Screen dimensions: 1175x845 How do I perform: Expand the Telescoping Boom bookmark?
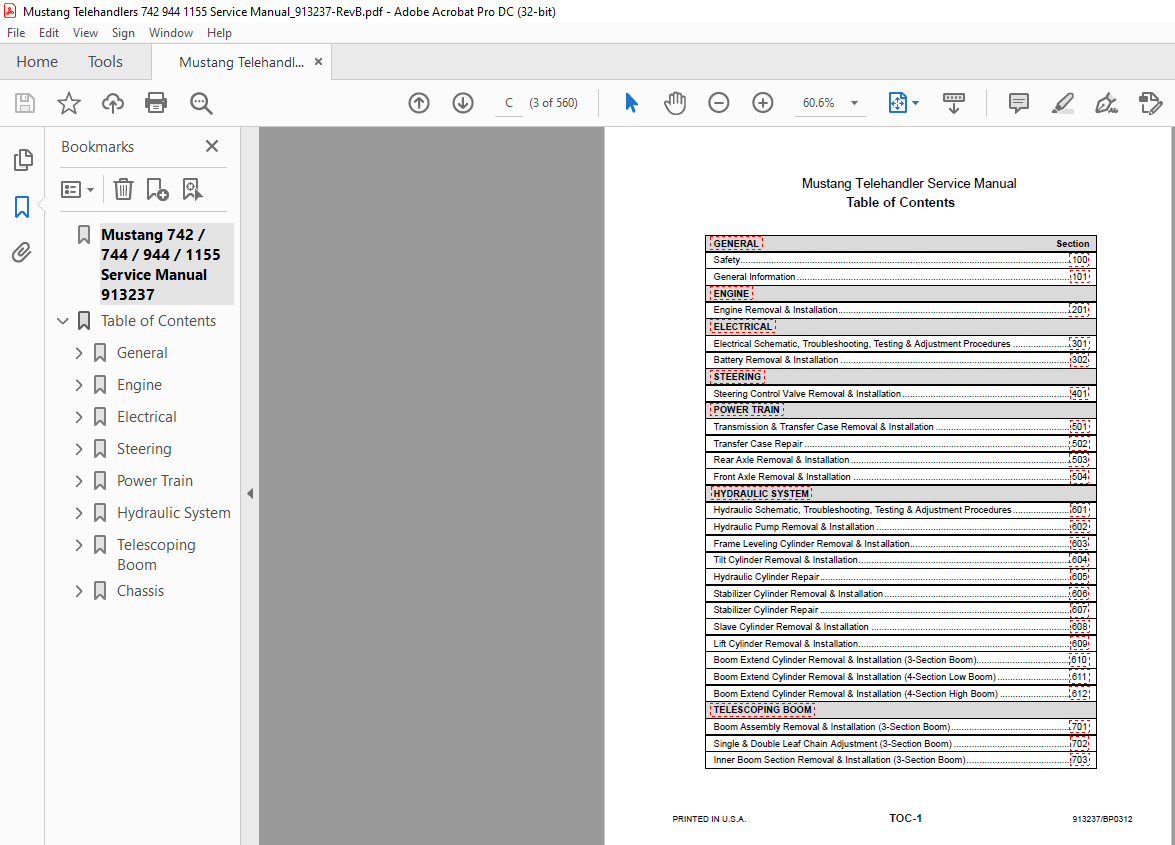(79, 545)
